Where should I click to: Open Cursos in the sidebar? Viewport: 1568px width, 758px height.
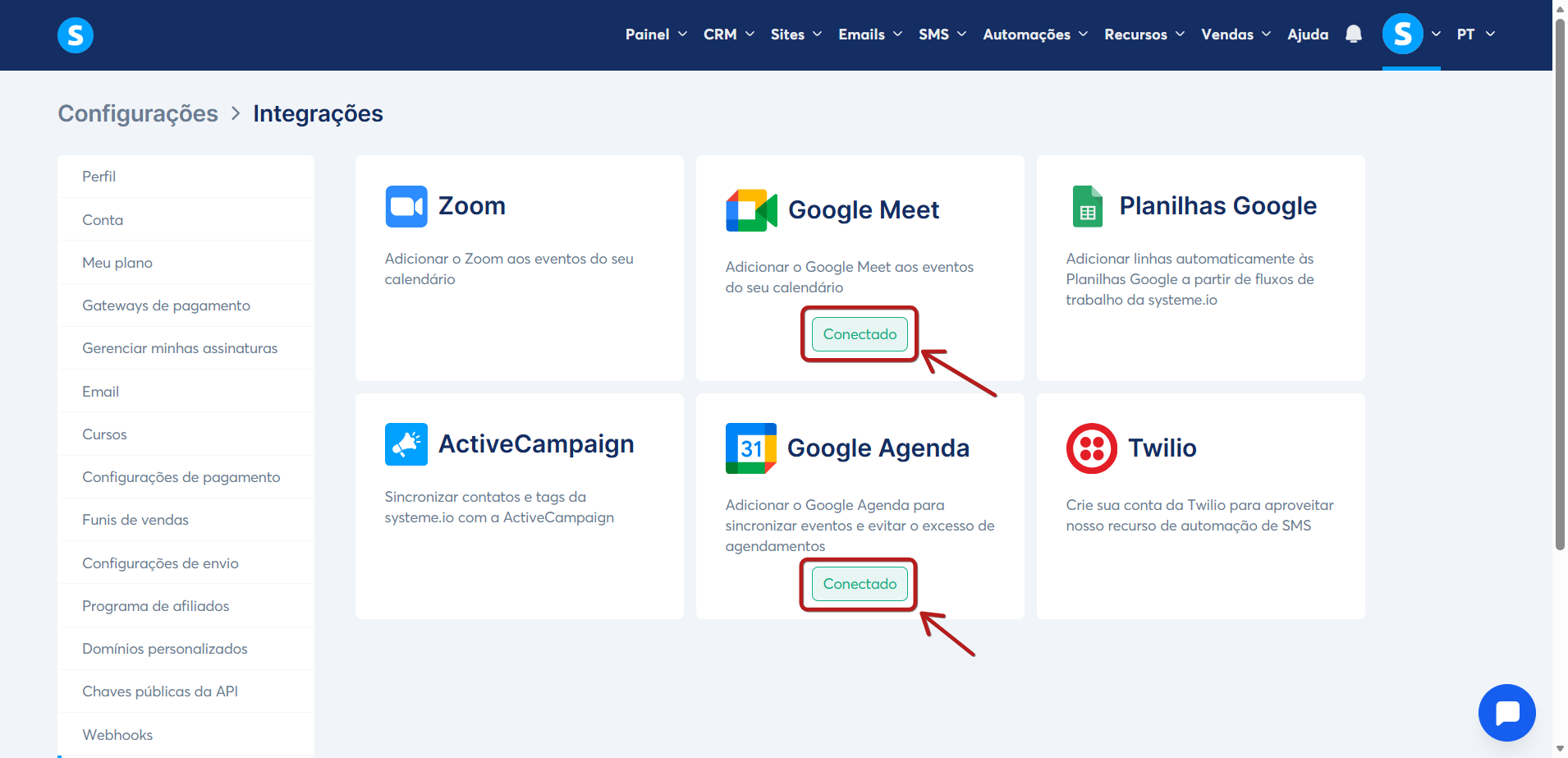tap(186, 434)
